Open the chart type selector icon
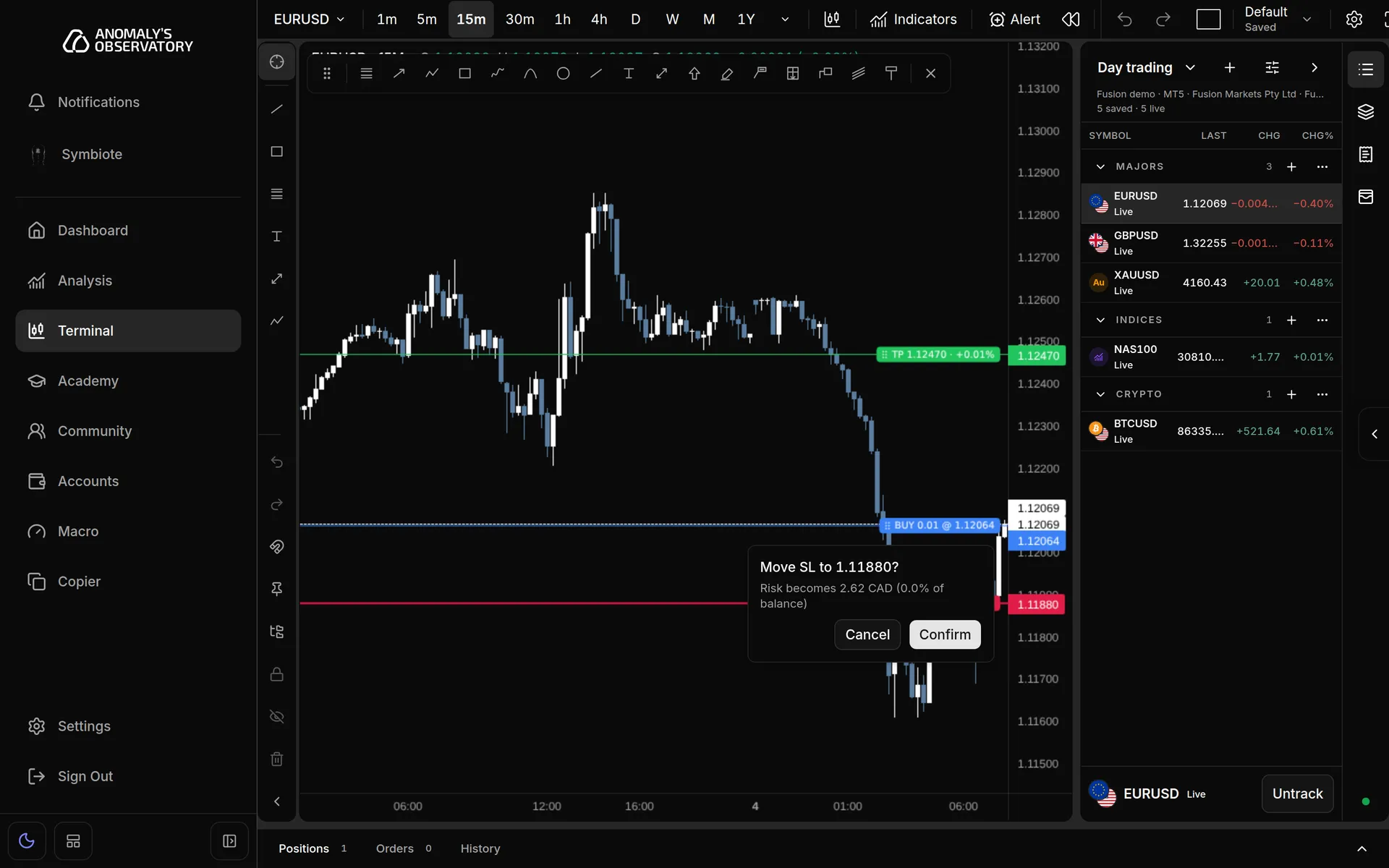1389x868 pixels. point(832,20)
